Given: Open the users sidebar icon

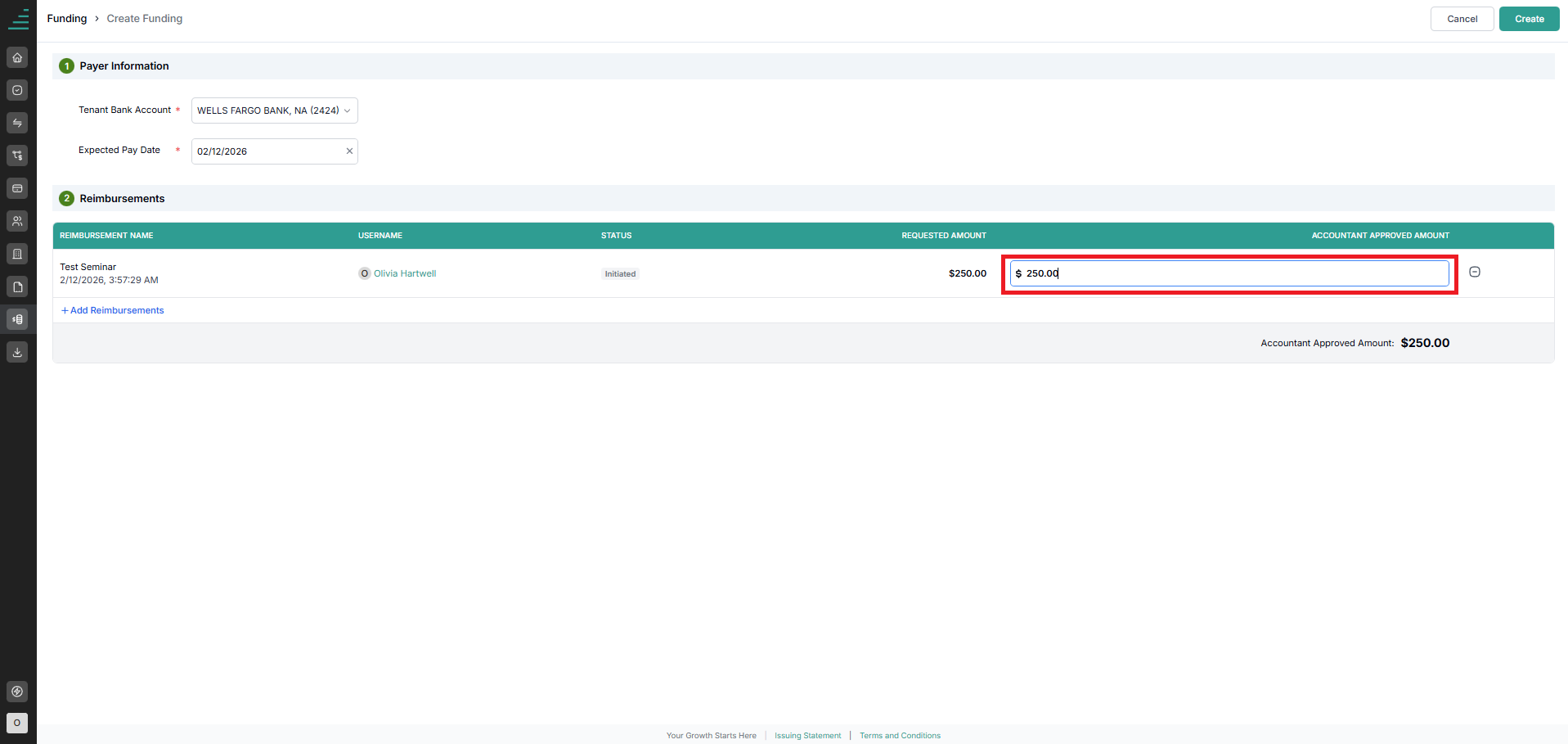Looking at the screenshot, I should (17, 221).
